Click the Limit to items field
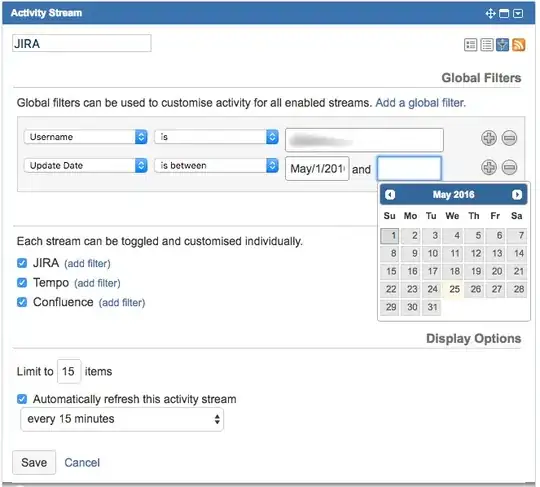 [69, 371]
